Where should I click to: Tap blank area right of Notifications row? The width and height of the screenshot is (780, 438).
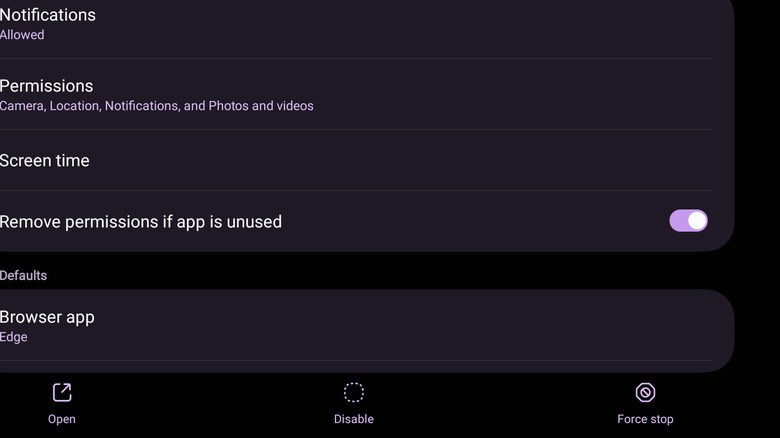tap(400, 24)
